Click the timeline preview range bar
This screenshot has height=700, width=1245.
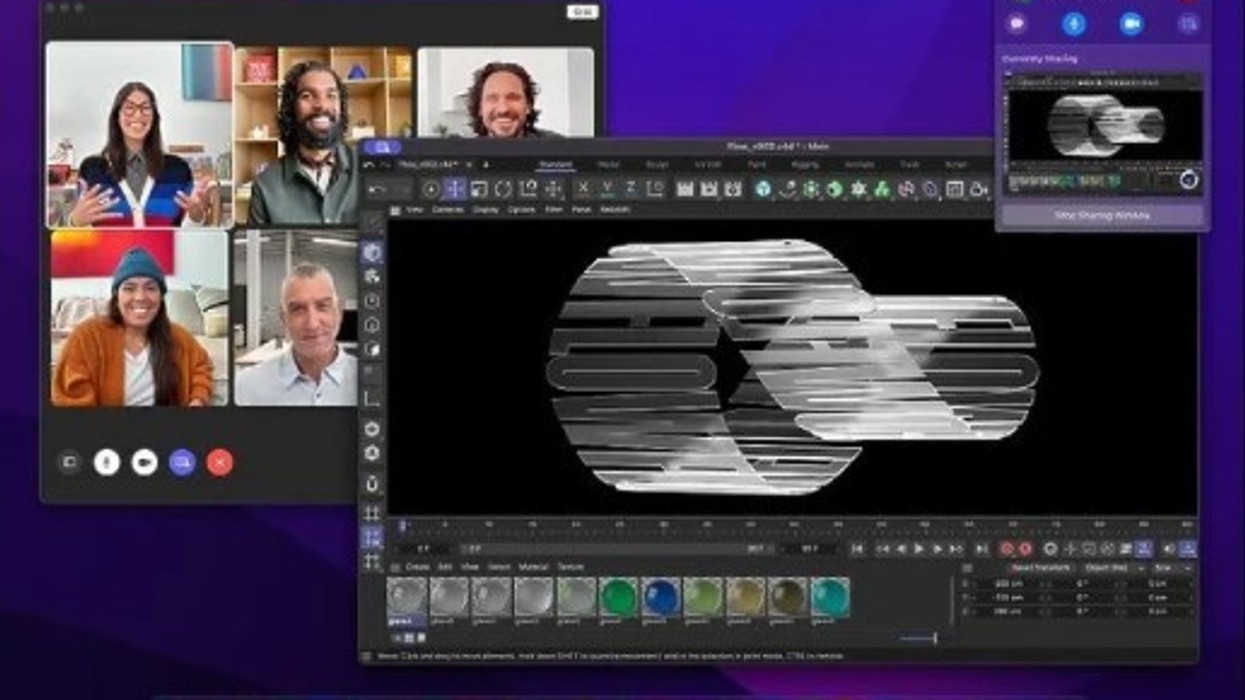coord(617,549)
